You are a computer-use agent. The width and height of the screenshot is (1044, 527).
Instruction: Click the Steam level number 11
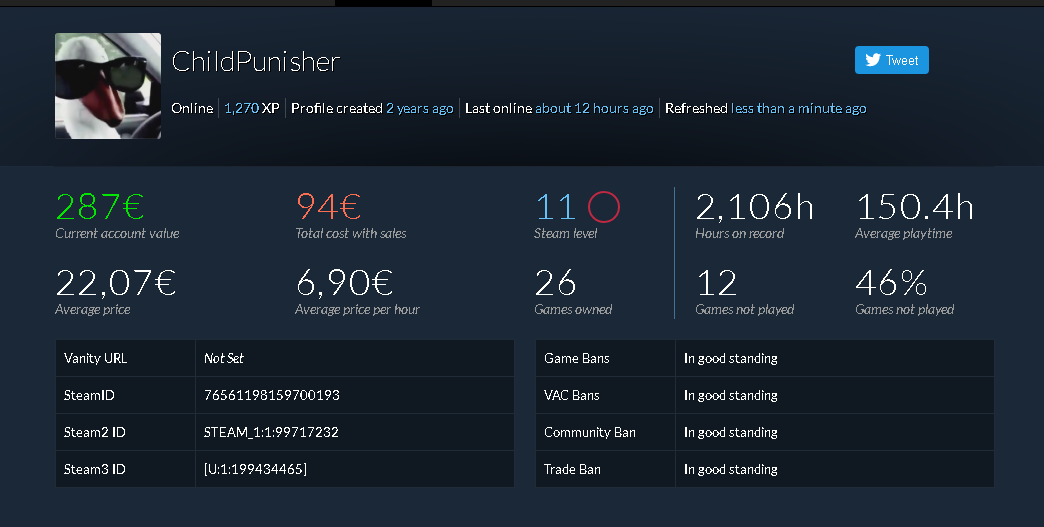tap(555, 206)
